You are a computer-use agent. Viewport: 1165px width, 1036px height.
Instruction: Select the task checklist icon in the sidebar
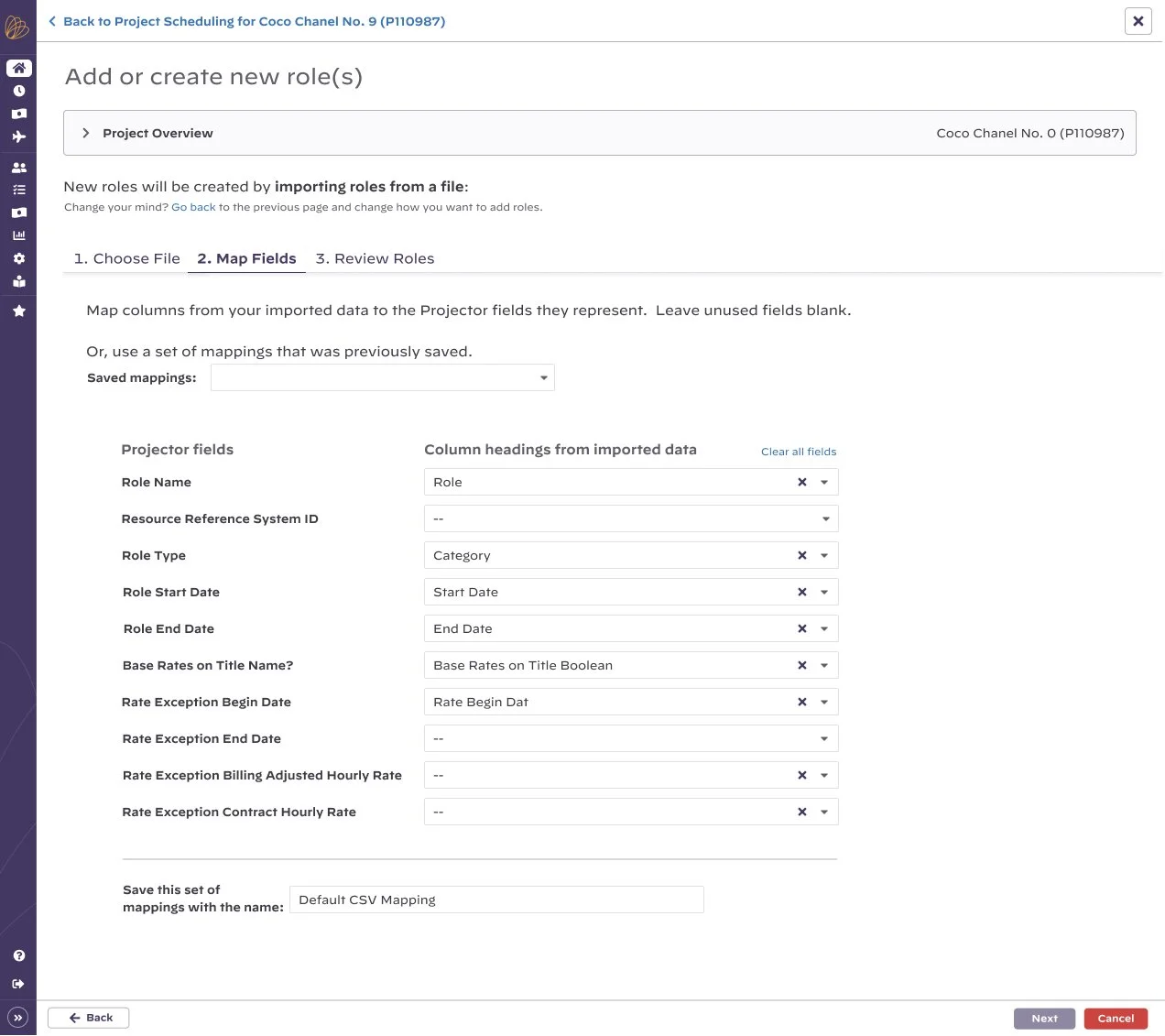18,189
